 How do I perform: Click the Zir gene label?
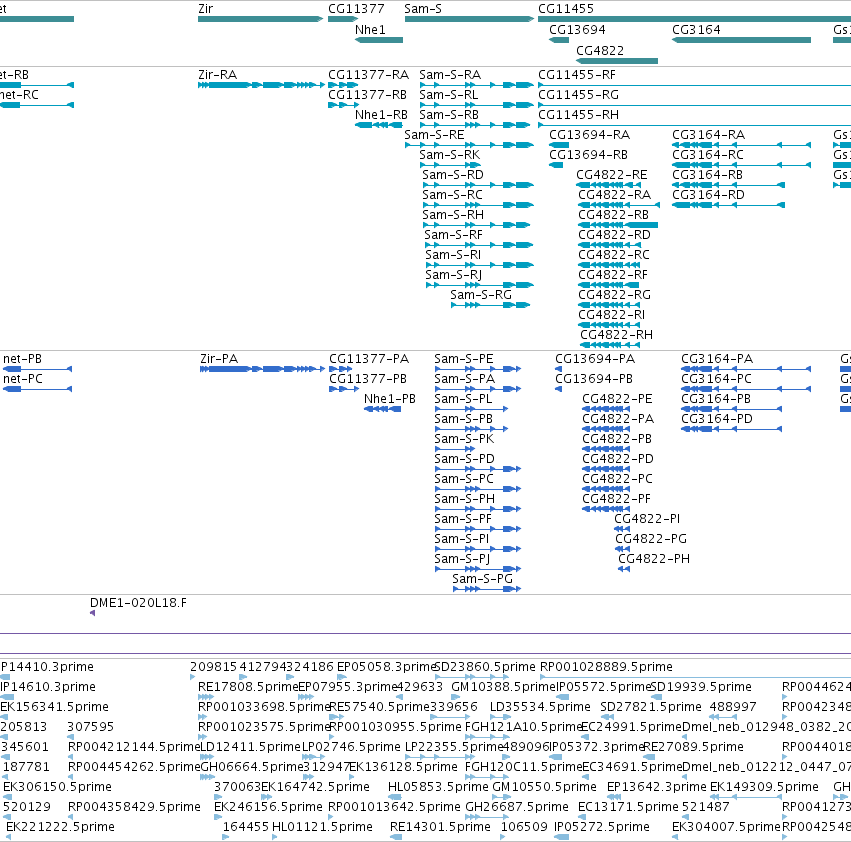[206, 9]
